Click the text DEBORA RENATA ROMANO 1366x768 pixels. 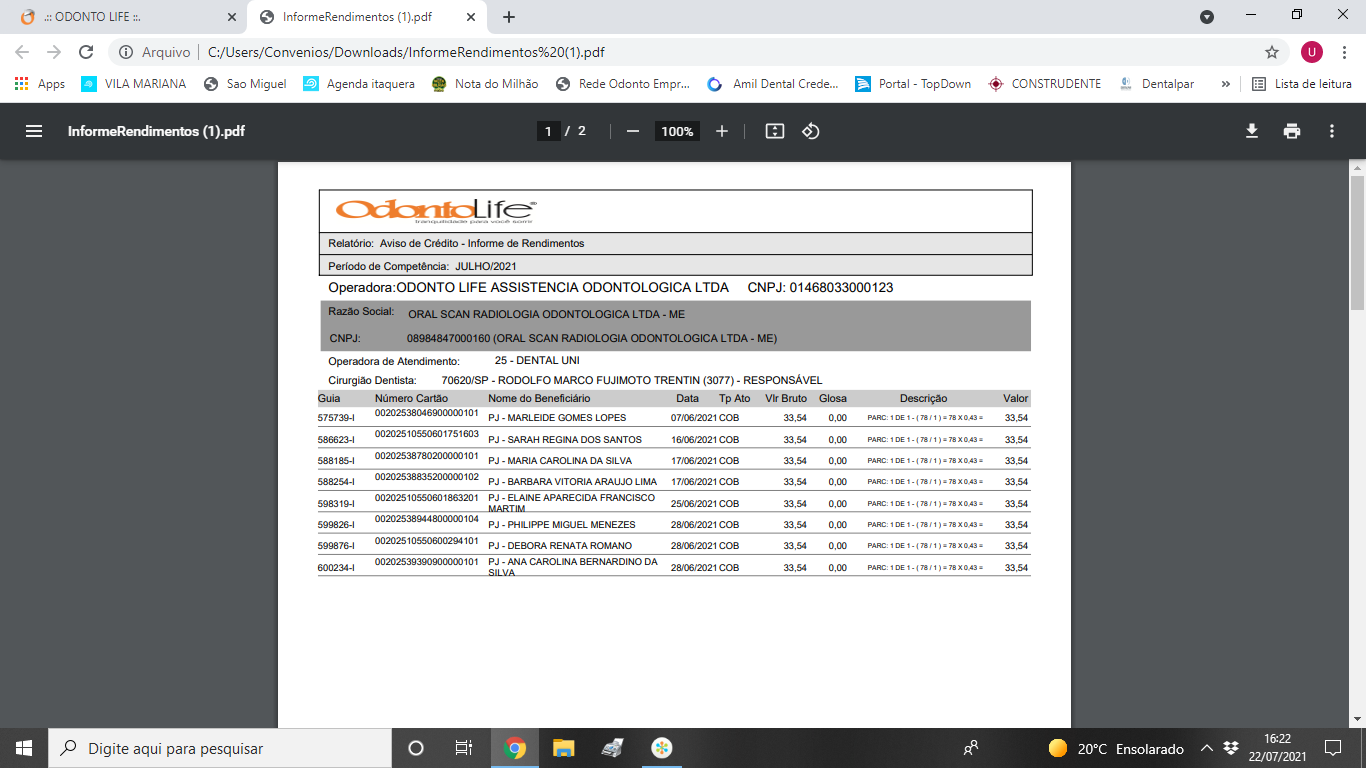pyautogui.click(x=572, y=546)
